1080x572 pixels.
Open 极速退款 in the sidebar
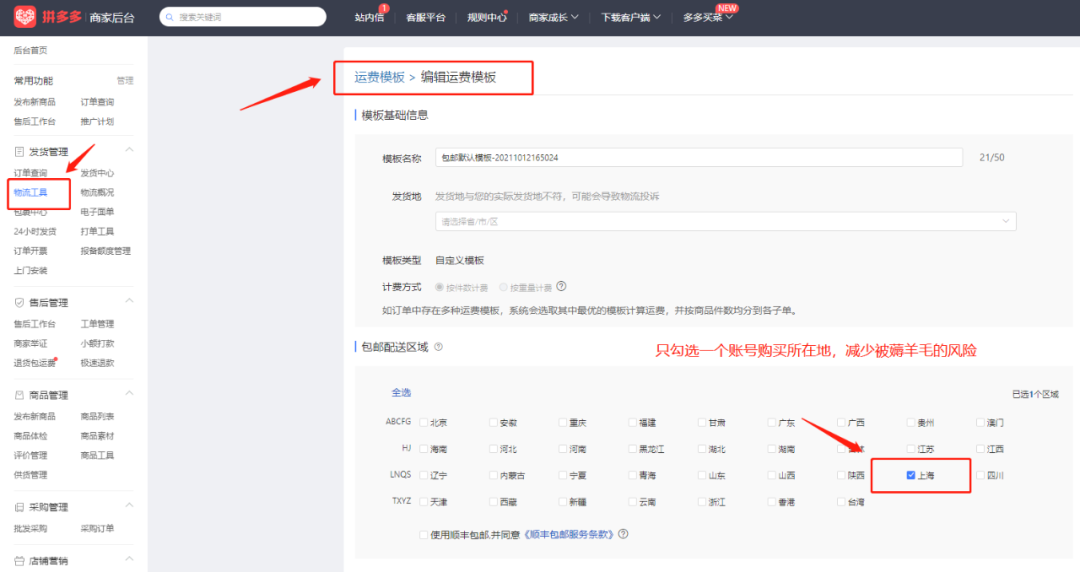click(x=97, y=362)
